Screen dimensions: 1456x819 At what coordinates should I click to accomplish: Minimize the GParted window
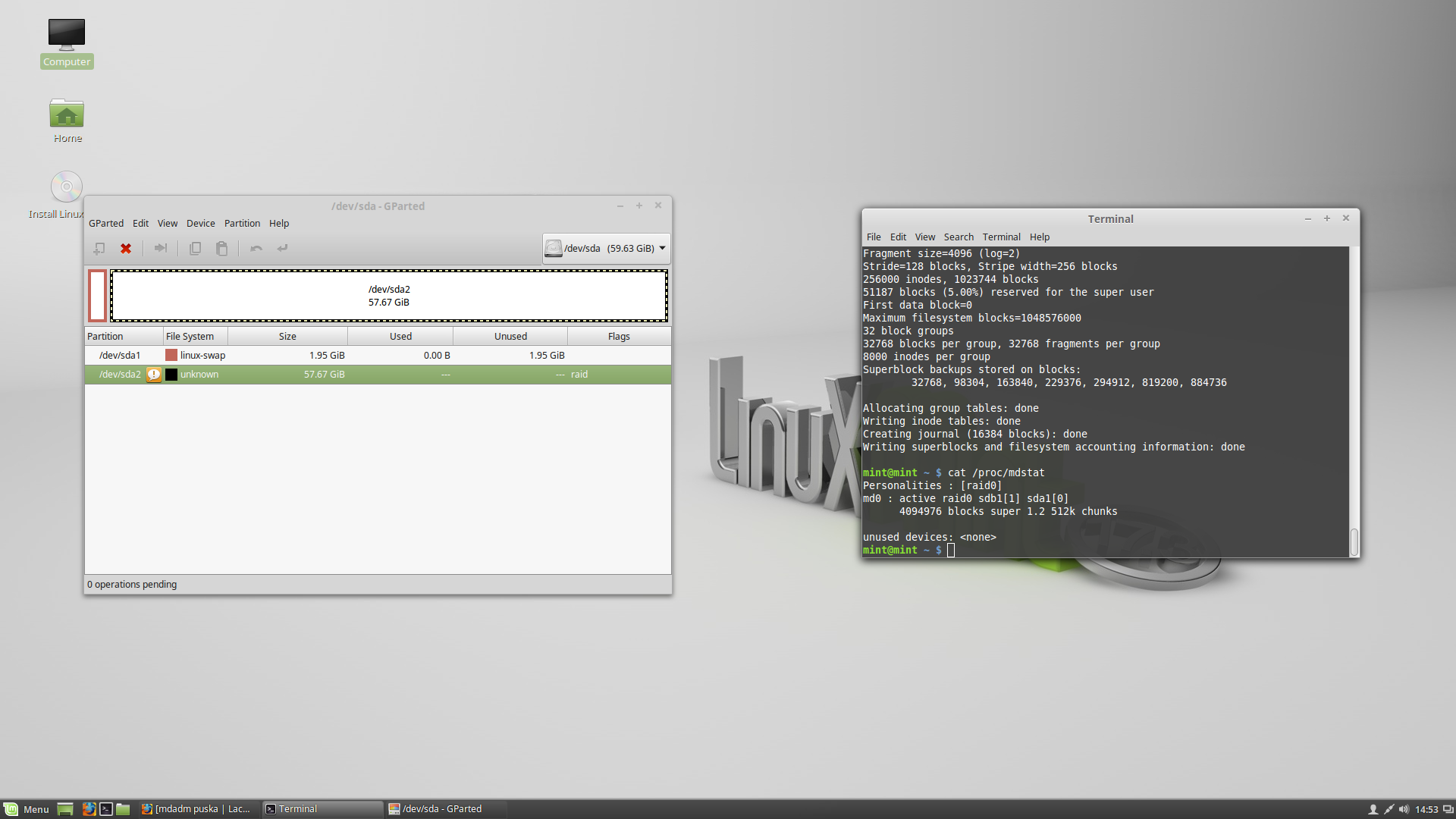click(620, 206)
